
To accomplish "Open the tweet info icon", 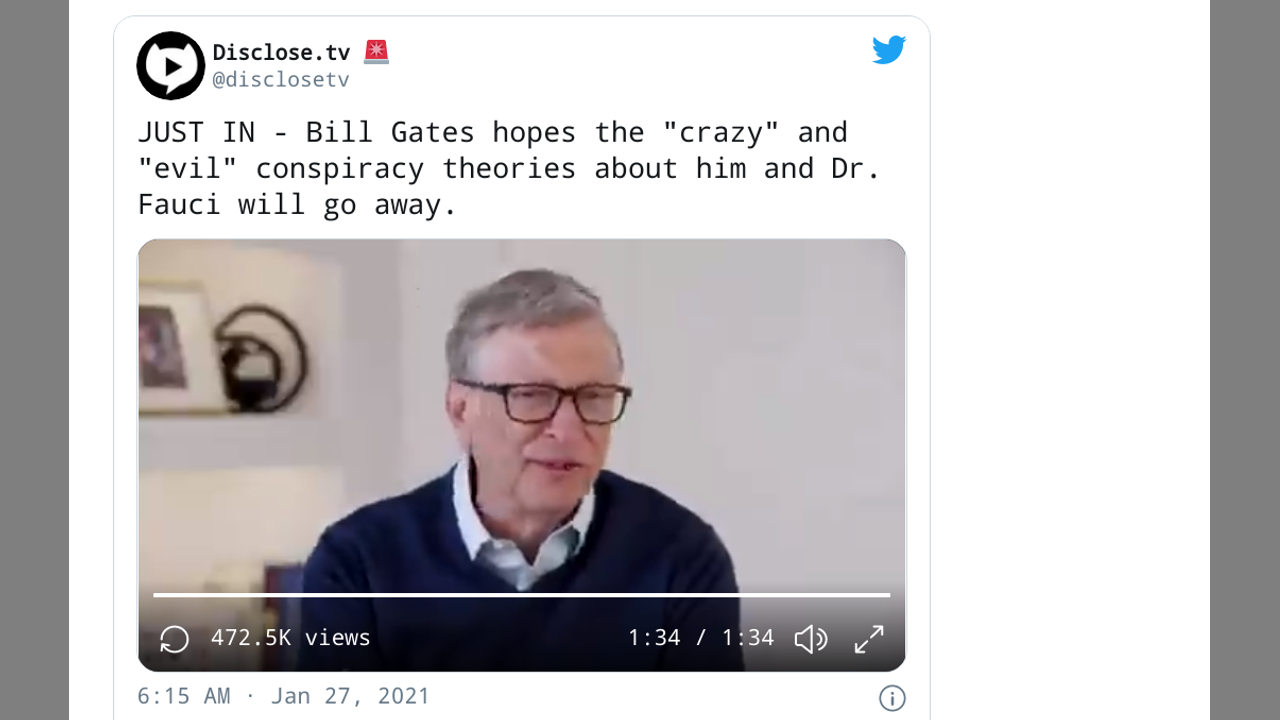I will tap(892, 698).
